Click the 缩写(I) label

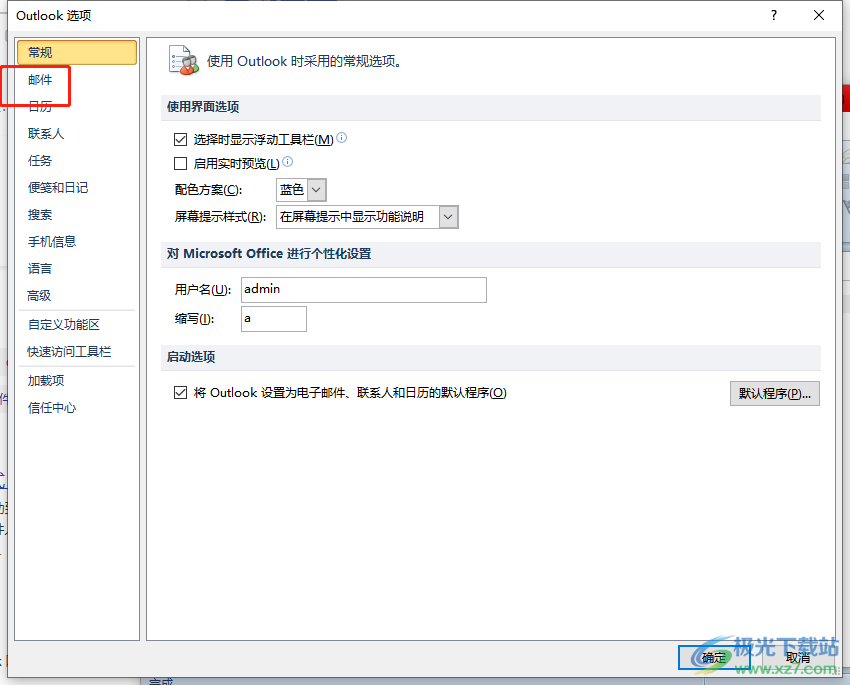pos(194,319)
